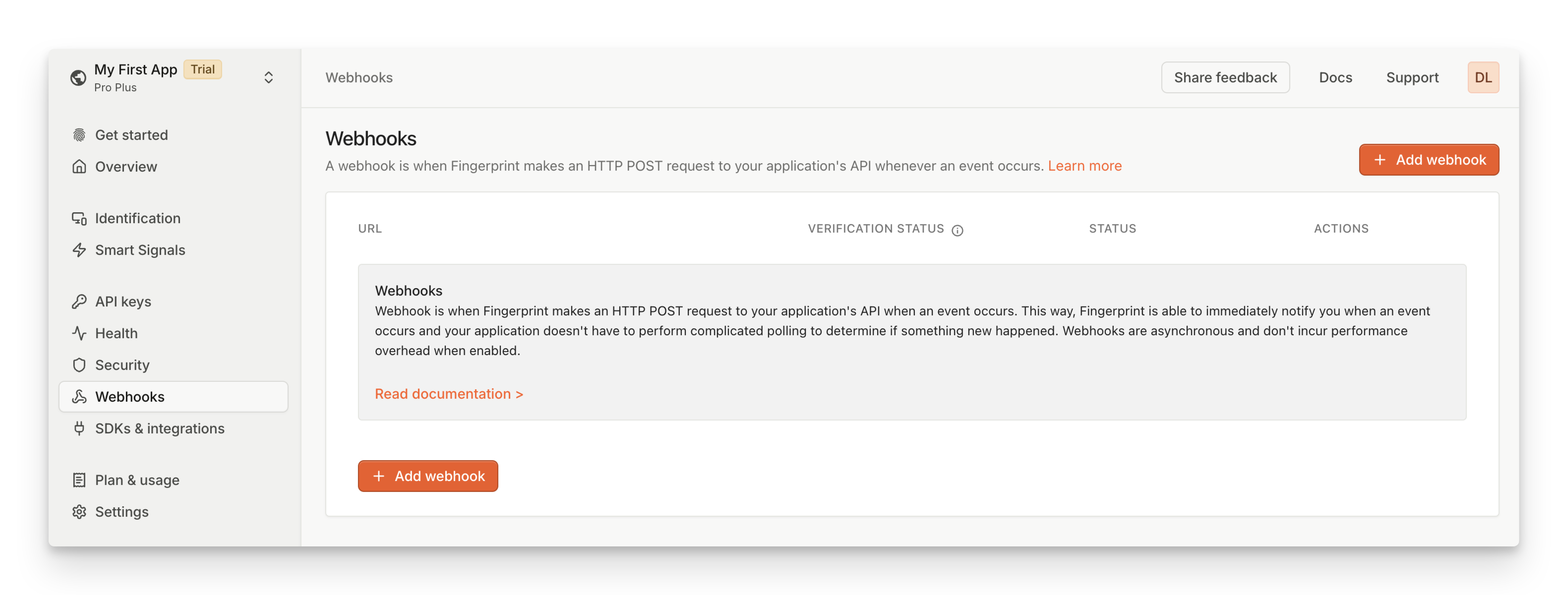Image resolution: width=1568 pixels, height=595 pixels.
Task: Click the Add webhook button
Action: point(1428,159)
